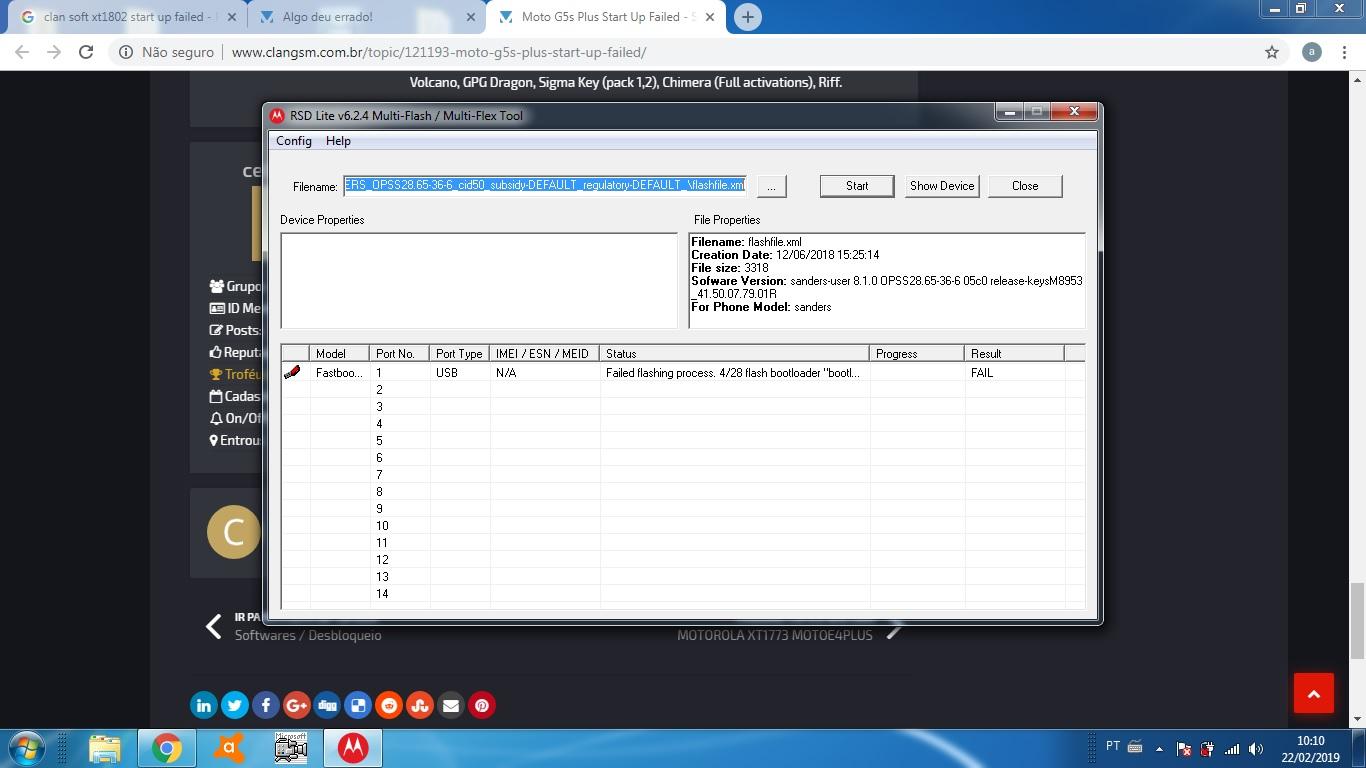Open the clock showing 10:10
The image size is (1366, 768).
pos(1311,741)
